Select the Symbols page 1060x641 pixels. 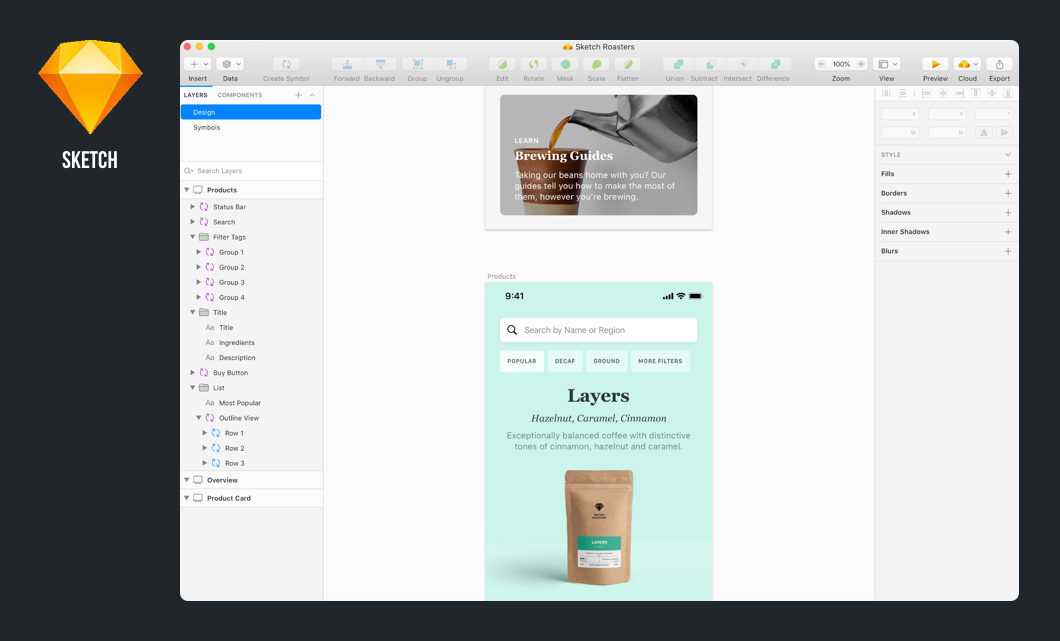(x=251, y=127)
